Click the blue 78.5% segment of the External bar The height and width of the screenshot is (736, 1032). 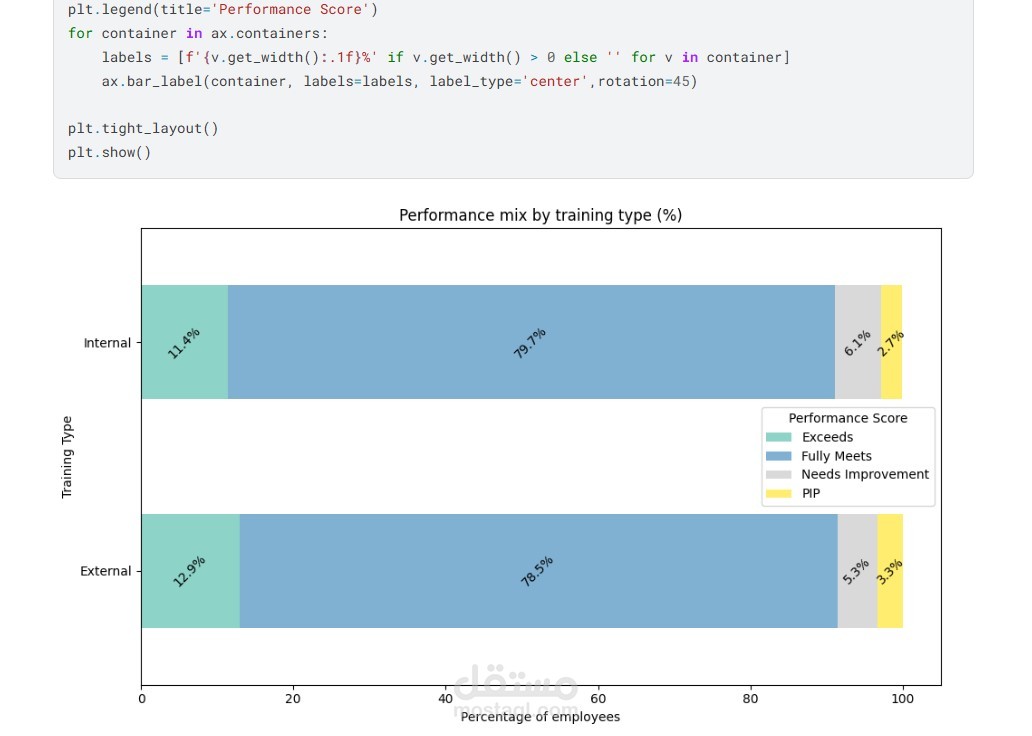coord(537,570)
